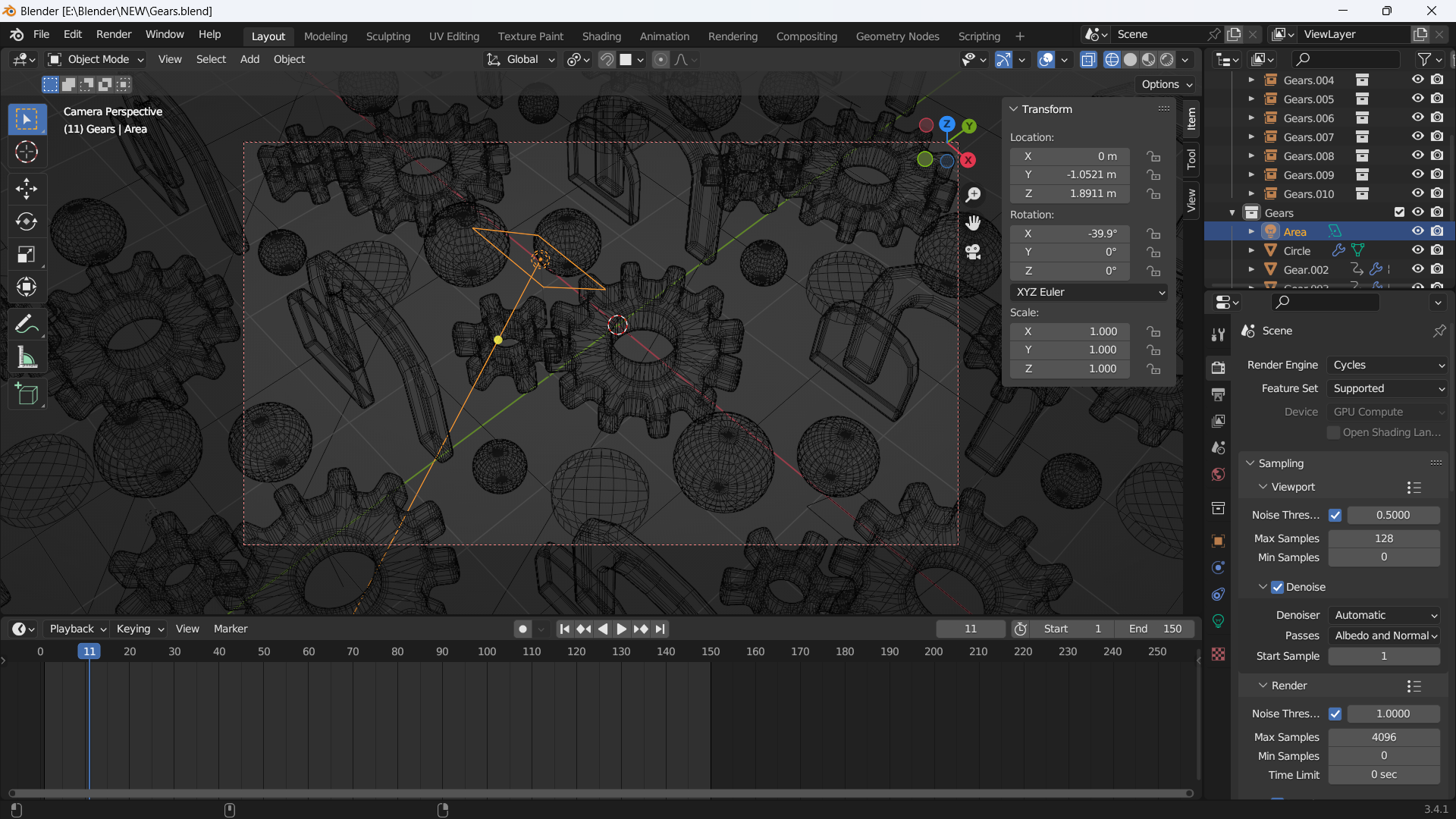Collapse the Gears collection in outliner
Viewport: 1456px width, 819px height.
pos(1232,212)
